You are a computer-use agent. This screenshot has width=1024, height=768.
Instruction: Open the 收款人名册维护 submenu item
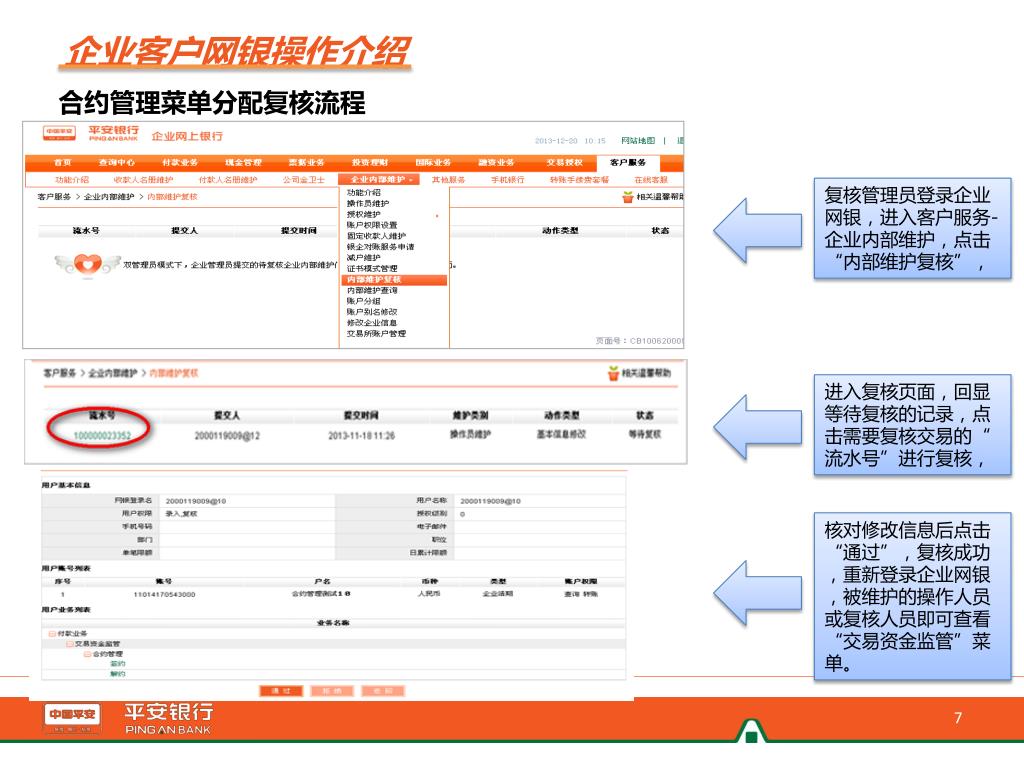pos(144,180)
